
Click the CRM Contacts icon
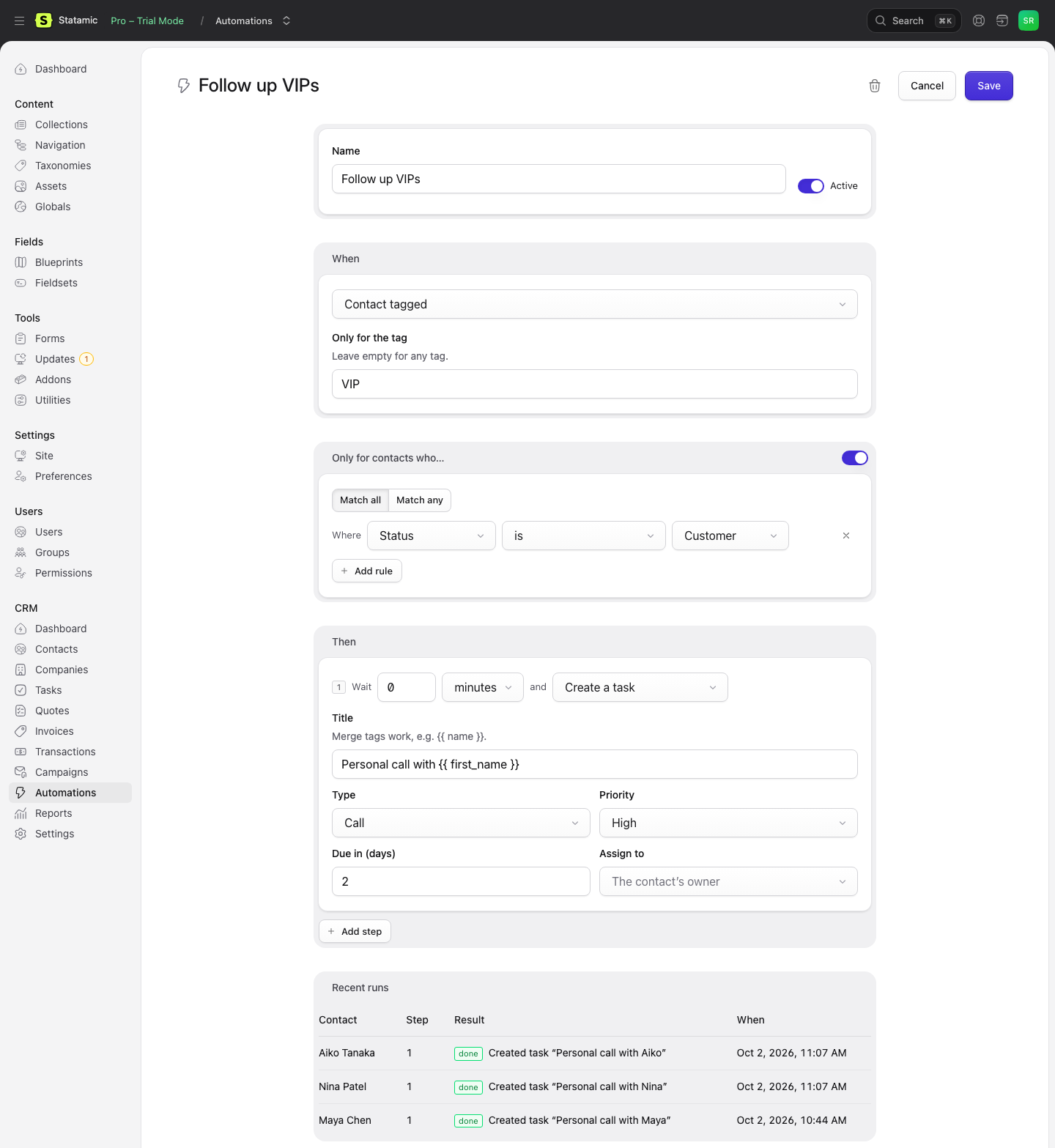[x=21, y=649]
